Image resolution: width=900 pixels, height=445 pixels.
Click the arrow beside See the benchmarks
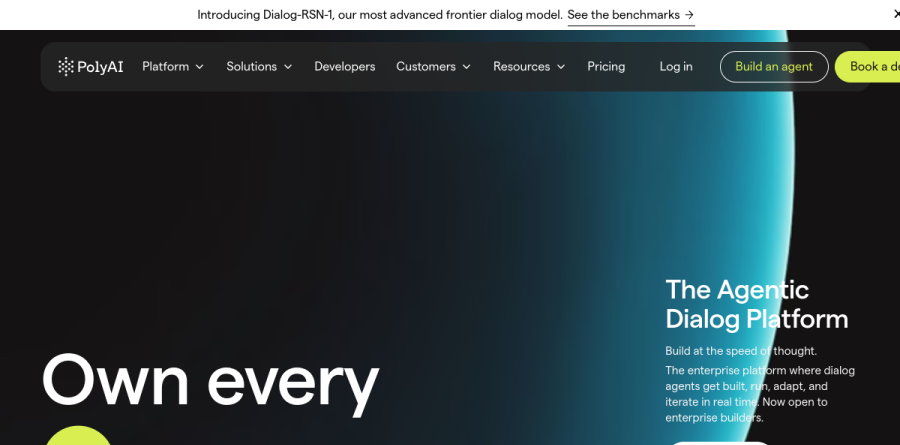[689, 15]
